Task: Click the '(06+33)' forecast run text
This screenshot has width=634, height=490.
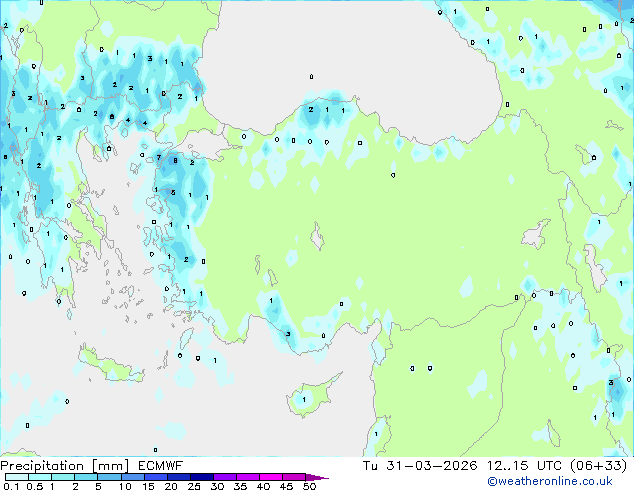Action: (x=598, y=466)
